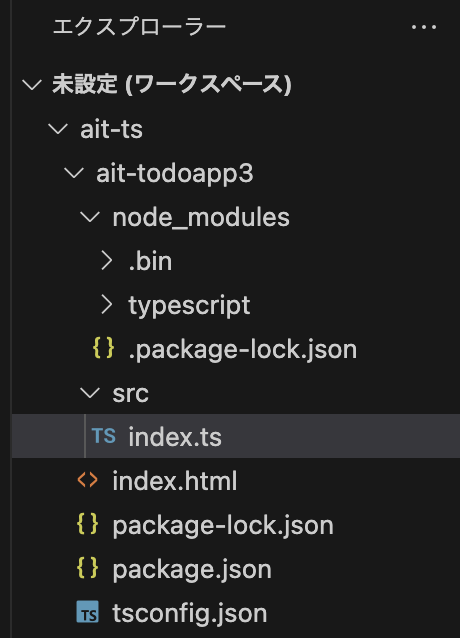
Task: Collapse the node_modules folder chevron
Action: (90, 216)
